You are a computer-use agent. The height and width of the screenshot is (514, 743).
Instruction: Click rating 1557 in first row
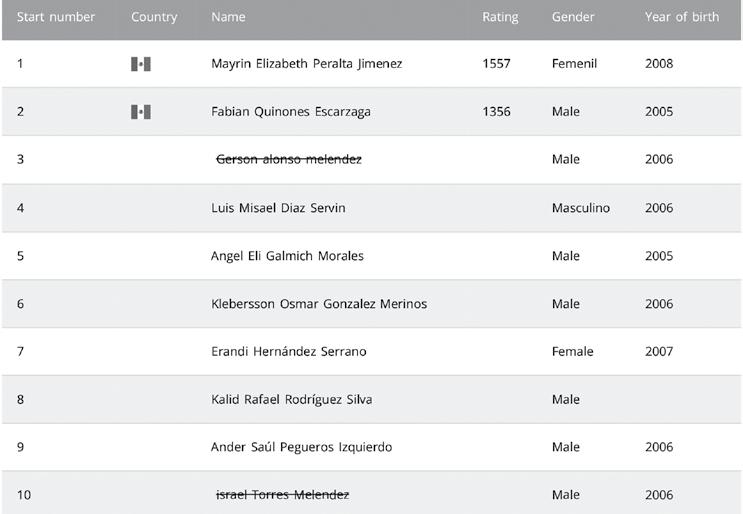pos(496,63)
